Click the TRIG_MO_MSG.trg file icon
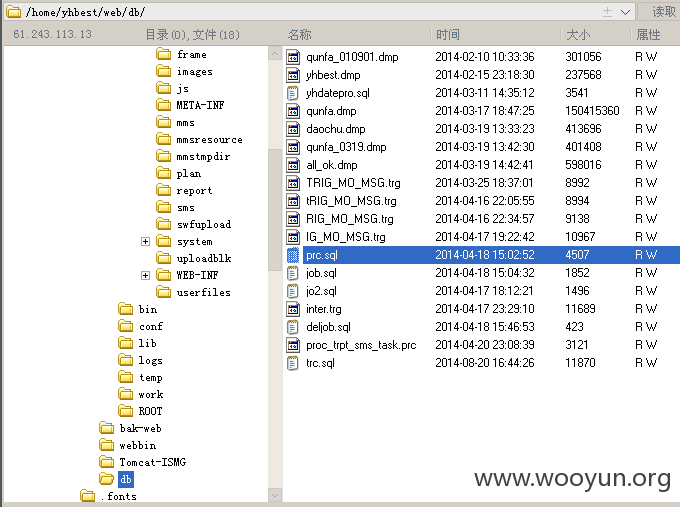 (293, 183)
